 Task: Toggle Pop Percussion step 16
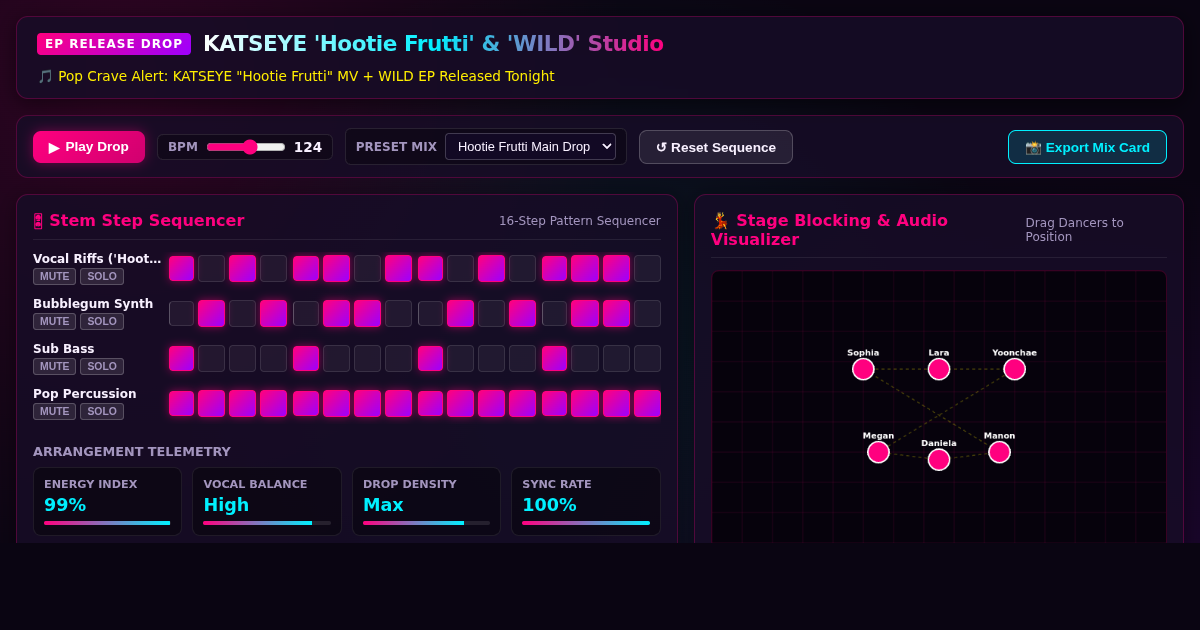pos(647,403)
